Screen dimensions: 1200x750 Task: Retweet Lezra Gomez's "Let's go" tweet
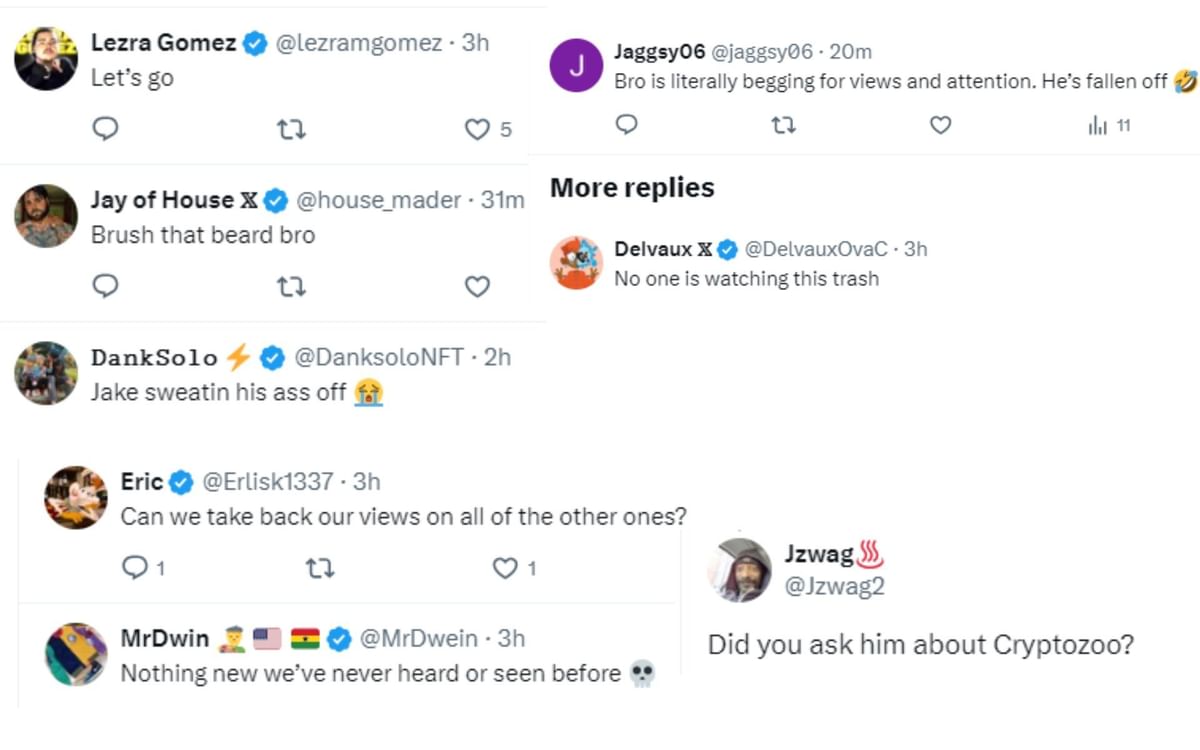tap(291, 130)
